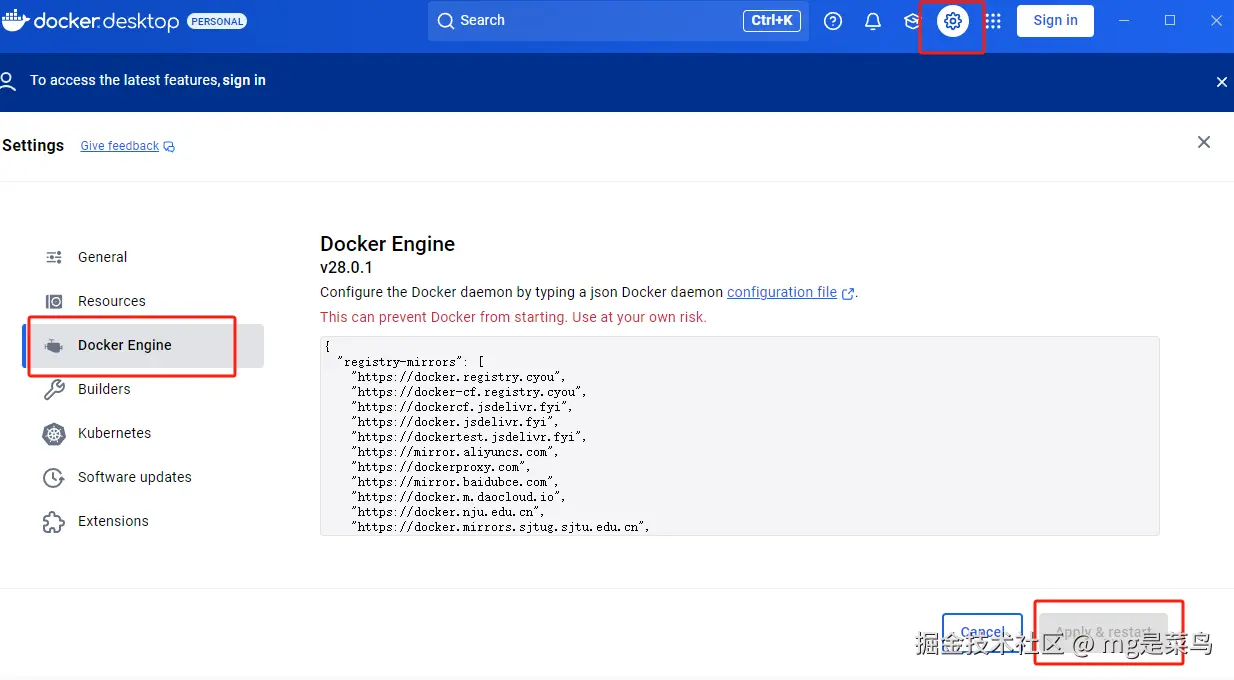Click the v28.0.1 version text
Image resolution: width=1234 pixels, height=680 pixels.
pyautogui.click(x=346, y=268)
